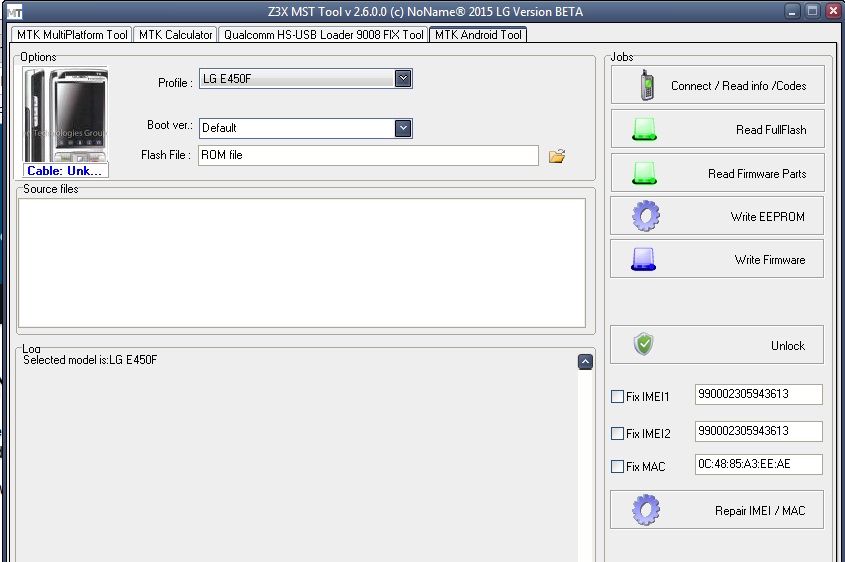Screen dimensions: 845x562
Task: Open the Boot ver. dropdown arrow
Action: (x=403, y=128)
